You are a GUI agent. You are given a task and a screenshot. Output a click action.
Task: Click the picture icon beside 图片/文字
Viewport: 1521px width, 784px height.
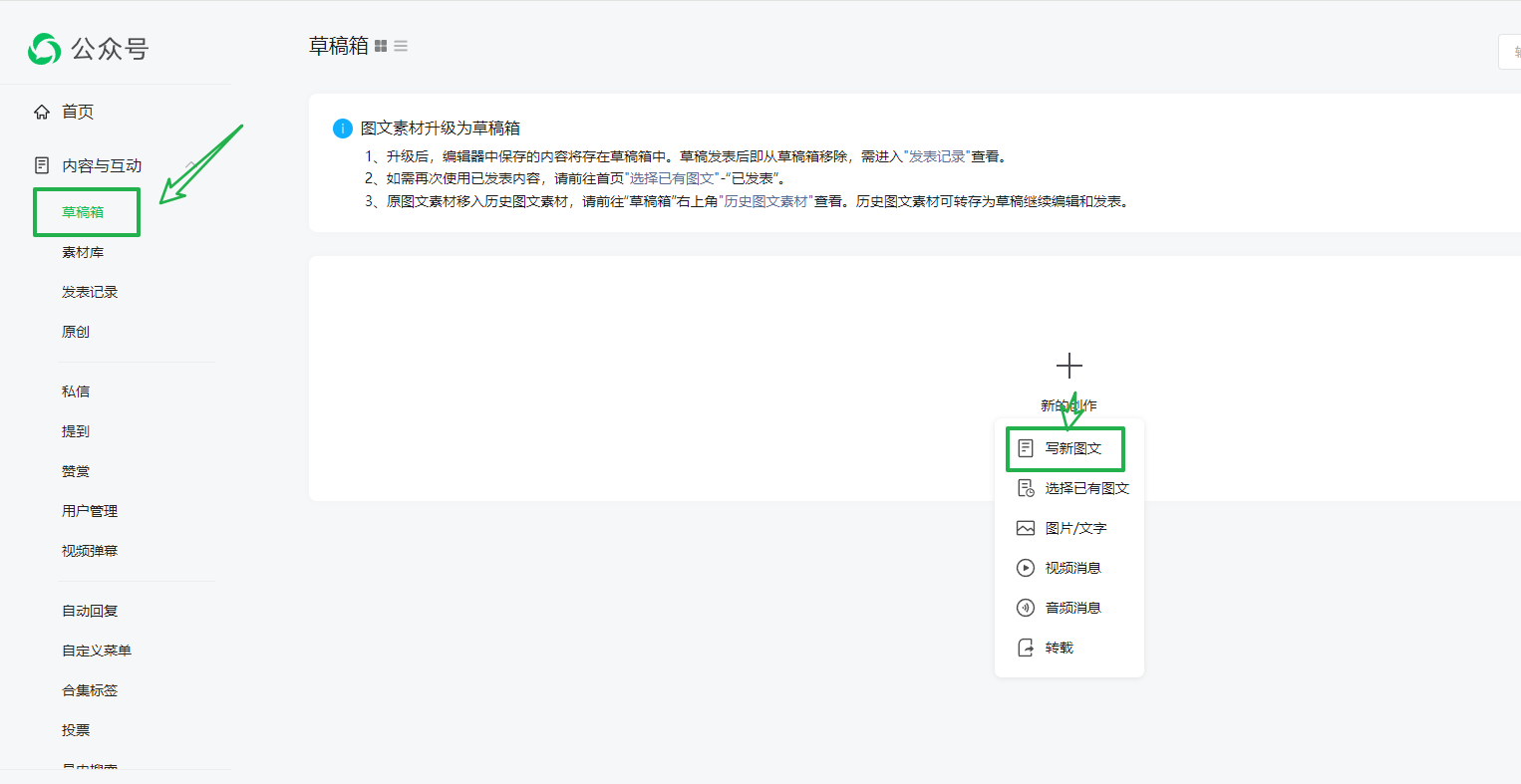coord(1026,528)
